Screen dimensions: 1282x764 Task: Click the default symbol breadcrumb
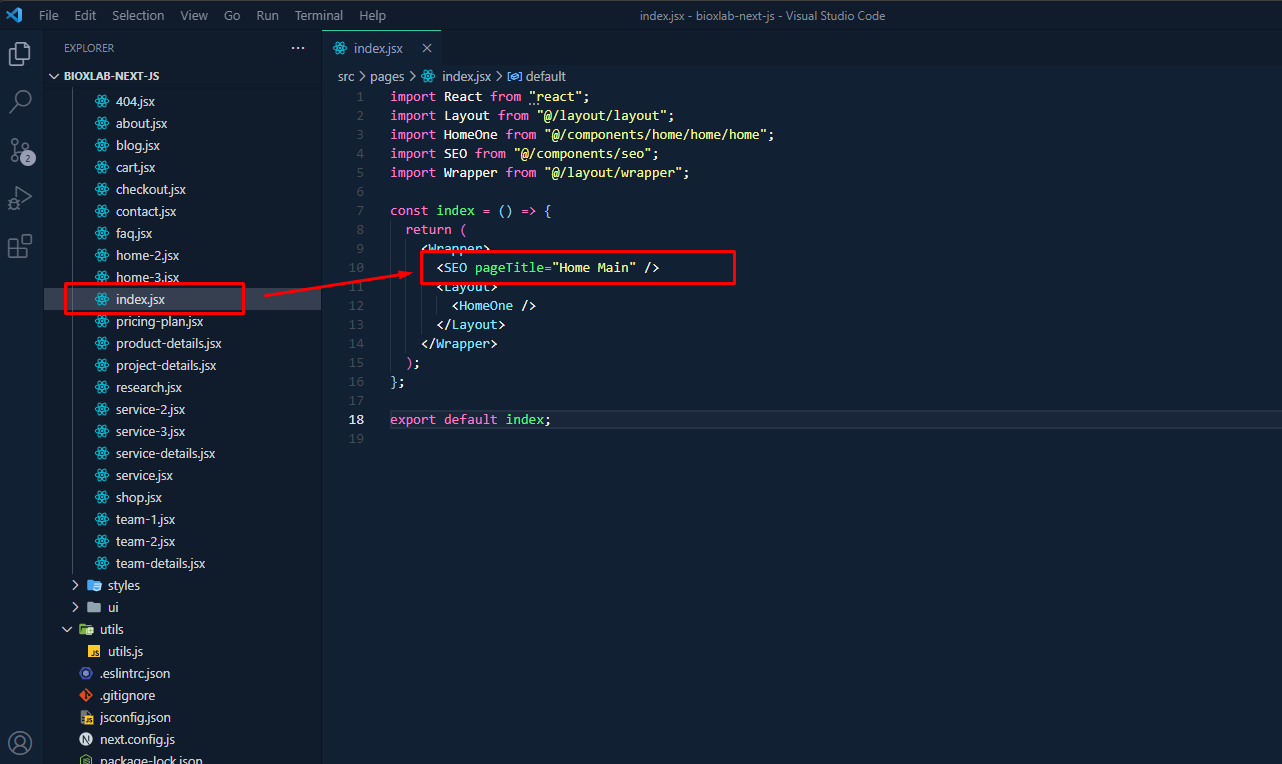(x=545, y=76)
